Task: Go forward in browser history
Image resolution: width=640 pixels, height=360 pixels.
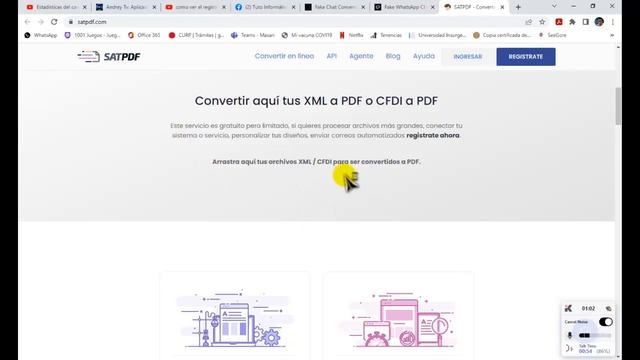Action: pyautogui.click(x=40, y=22)
